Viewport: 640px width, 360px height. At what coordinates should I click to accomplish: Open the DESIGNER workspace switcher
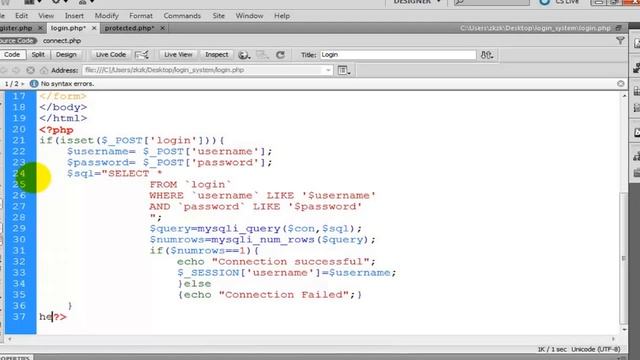click(417, 2)
